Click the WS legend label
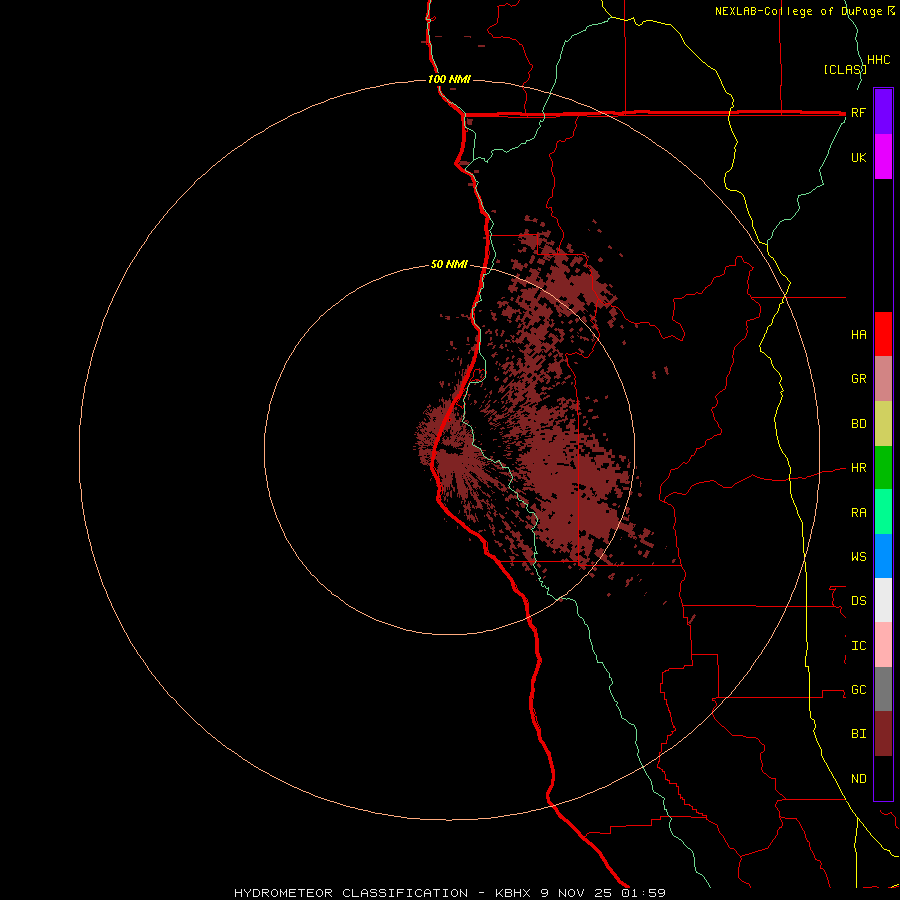The width and height of the screenshot is (900, 900). [859, 557]
